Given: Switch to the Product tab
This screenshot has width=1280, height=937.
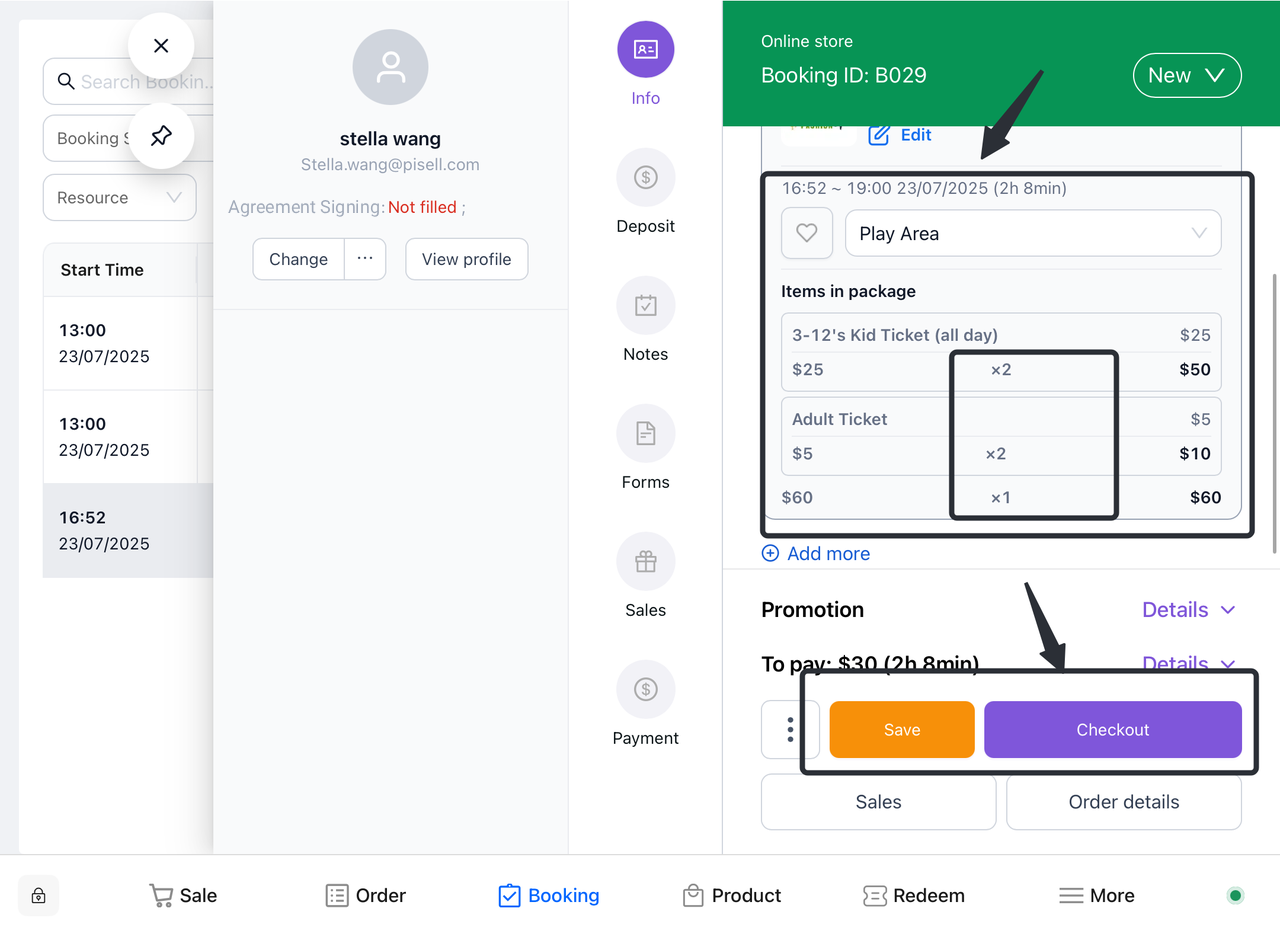Looking at the screenshot, I should [731, 896].
